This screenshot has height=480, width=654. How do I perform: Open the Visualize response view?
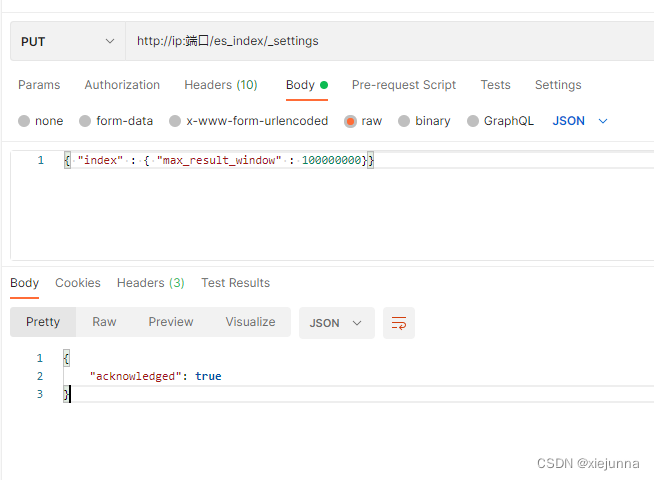pos(250,322)
